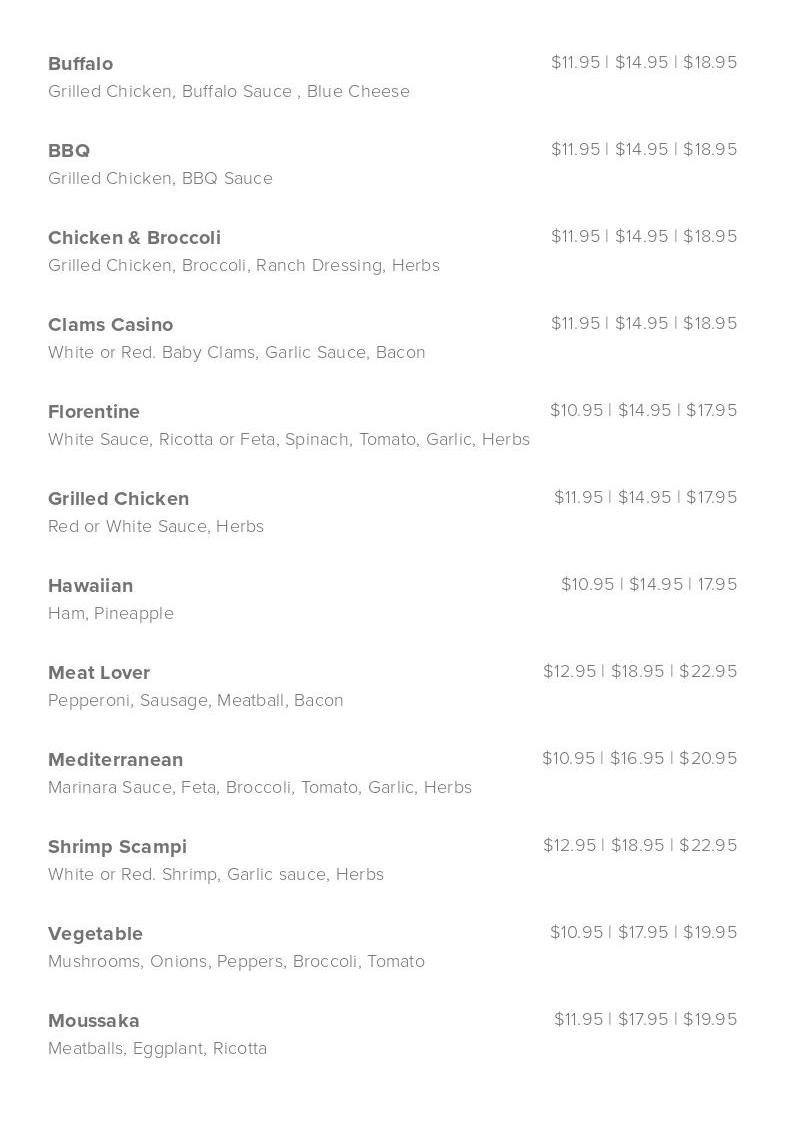
Task: Select the "Meatballs, Eggplant, Ricotta" description
Action: click(x=157, y=1048)
